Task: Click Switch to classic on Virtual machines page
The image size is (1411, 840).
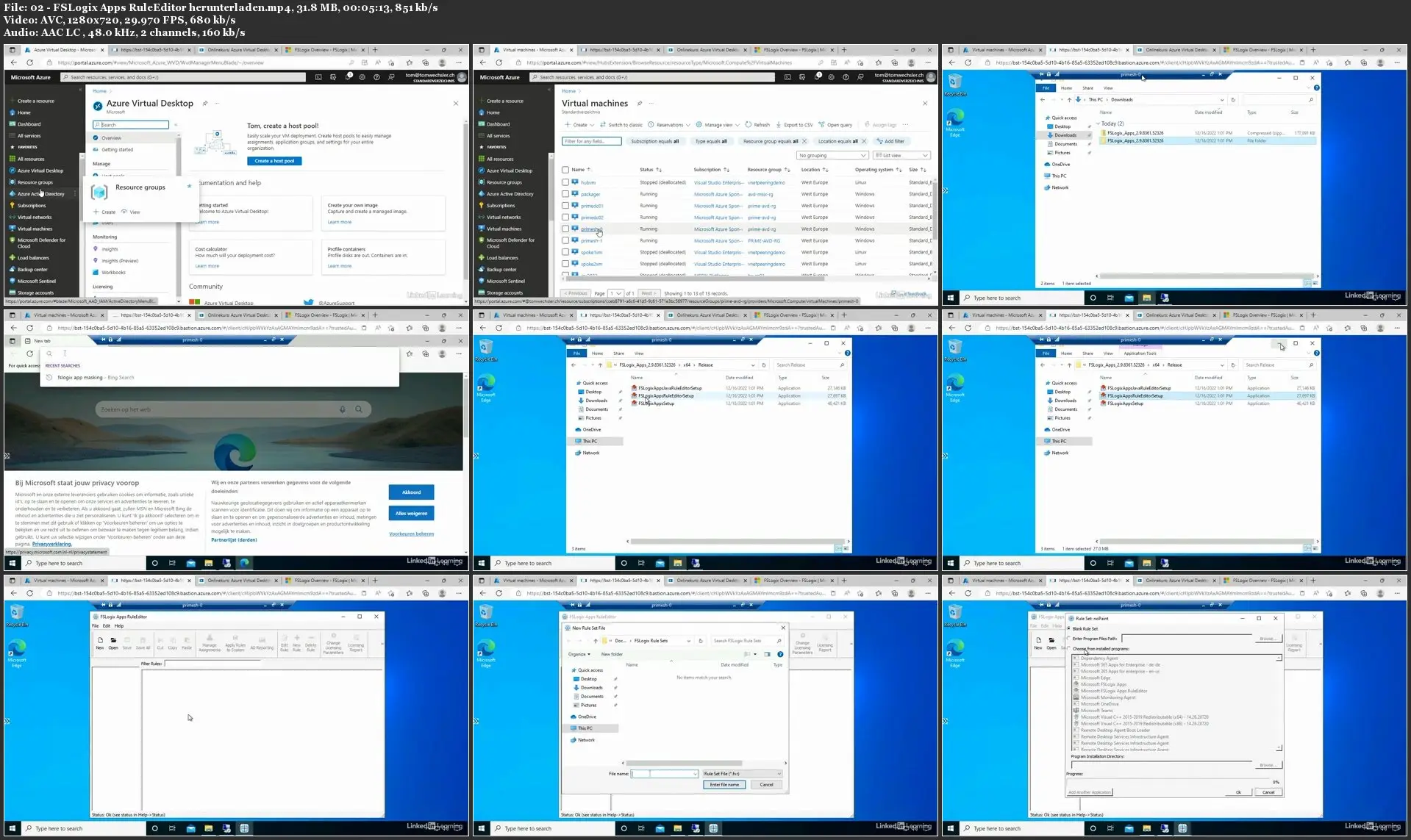Action: [621, 125]
